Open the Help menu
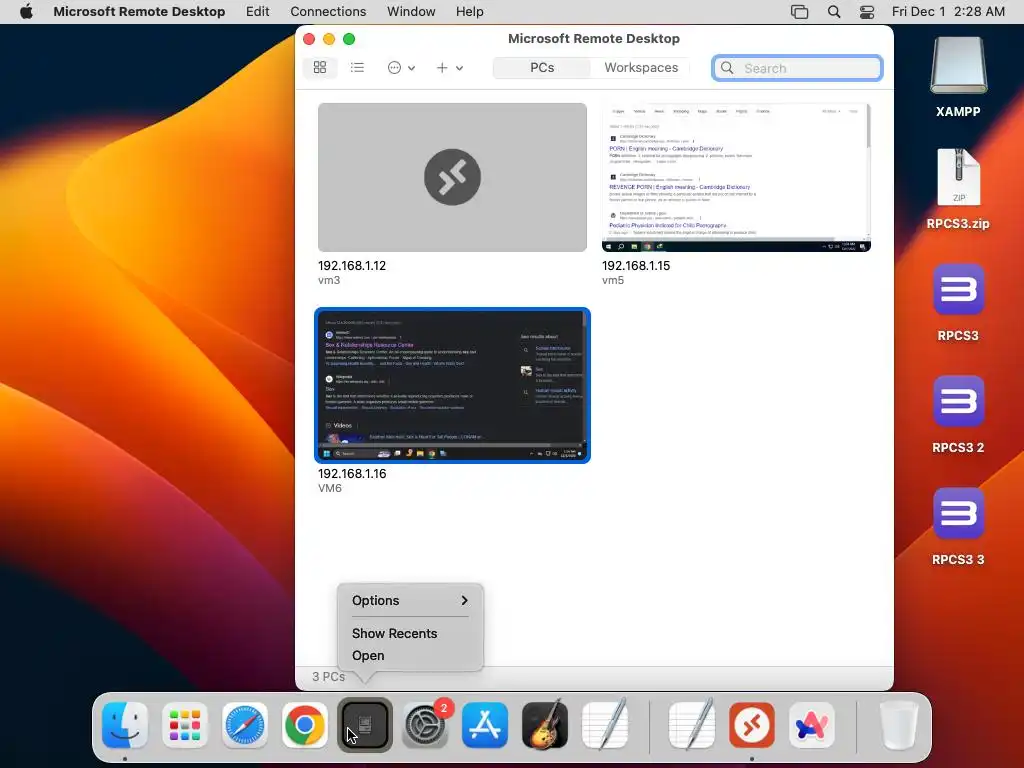This screenshot has width=1024, height=768. (470, 12)
